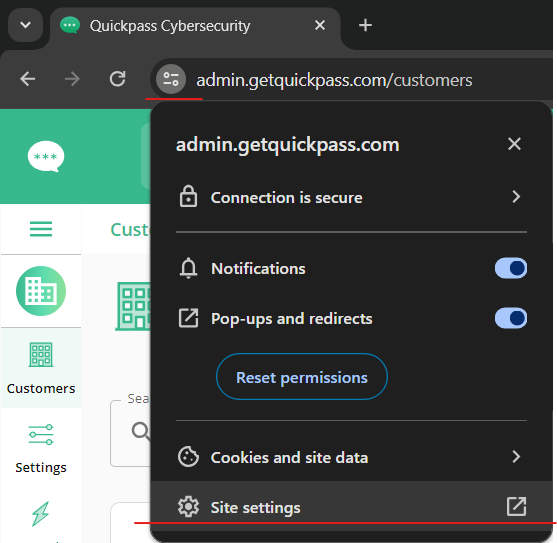Screen dimensions: 557x543
Task: Click the lock icon beside Connection is secure
Action: [x=188, y=196]
